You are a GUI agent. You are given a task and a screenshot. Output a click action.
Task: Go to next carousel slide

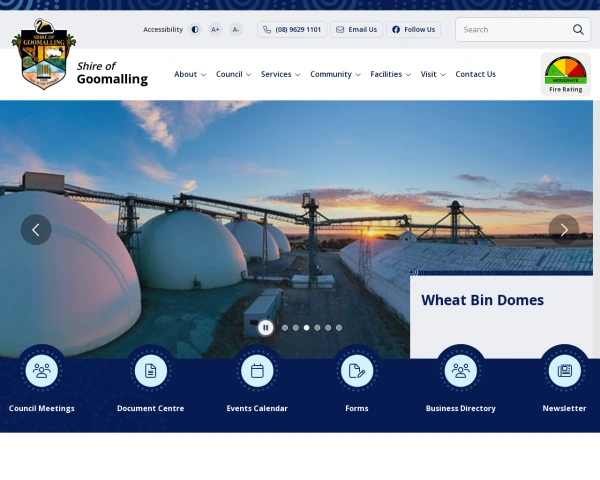pos(564,230)
